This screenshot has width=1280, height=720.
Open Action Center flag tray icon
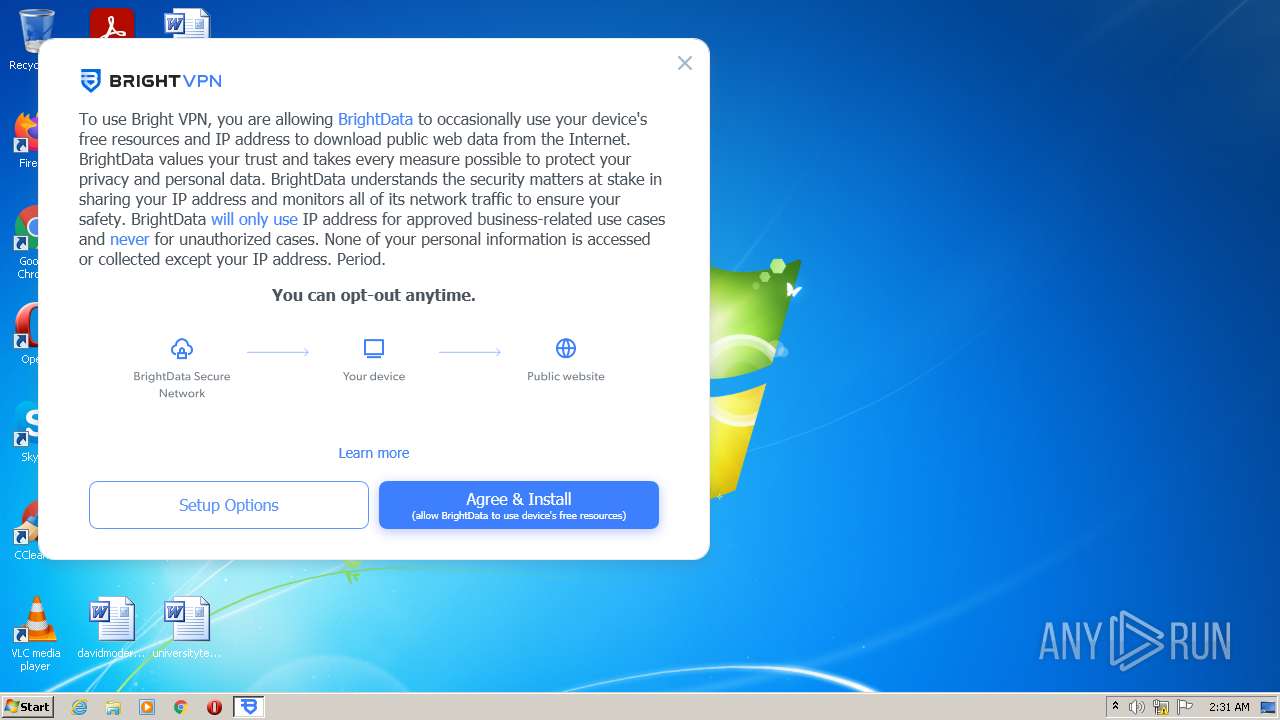tap(1185, 707)
